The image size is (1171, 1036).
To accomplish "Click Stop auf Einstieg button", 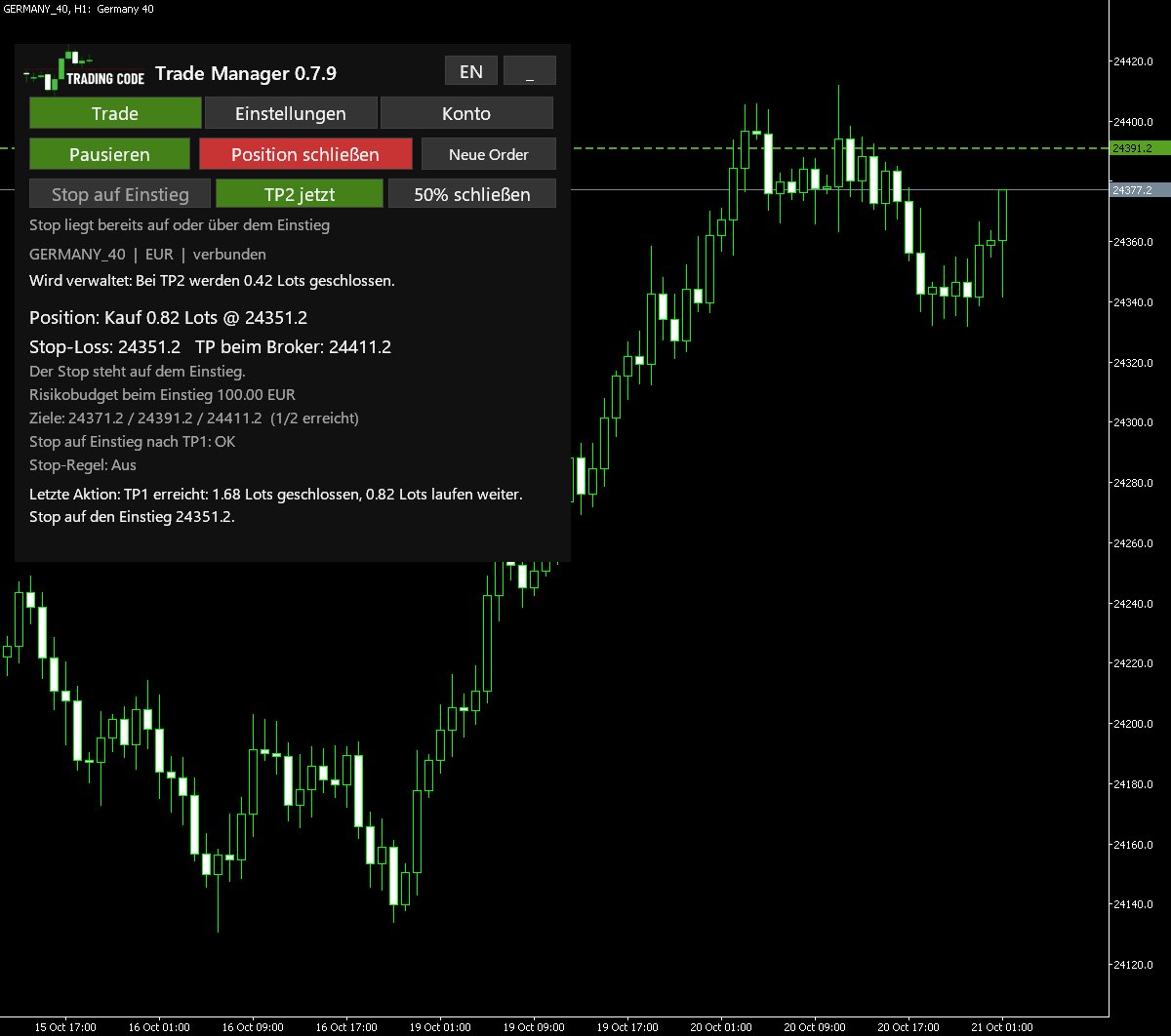I will pyautogui.click(x=120, y=194).
